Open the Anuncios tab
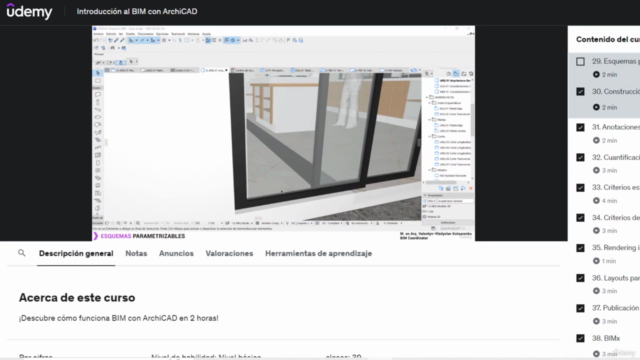 (176, 253)
